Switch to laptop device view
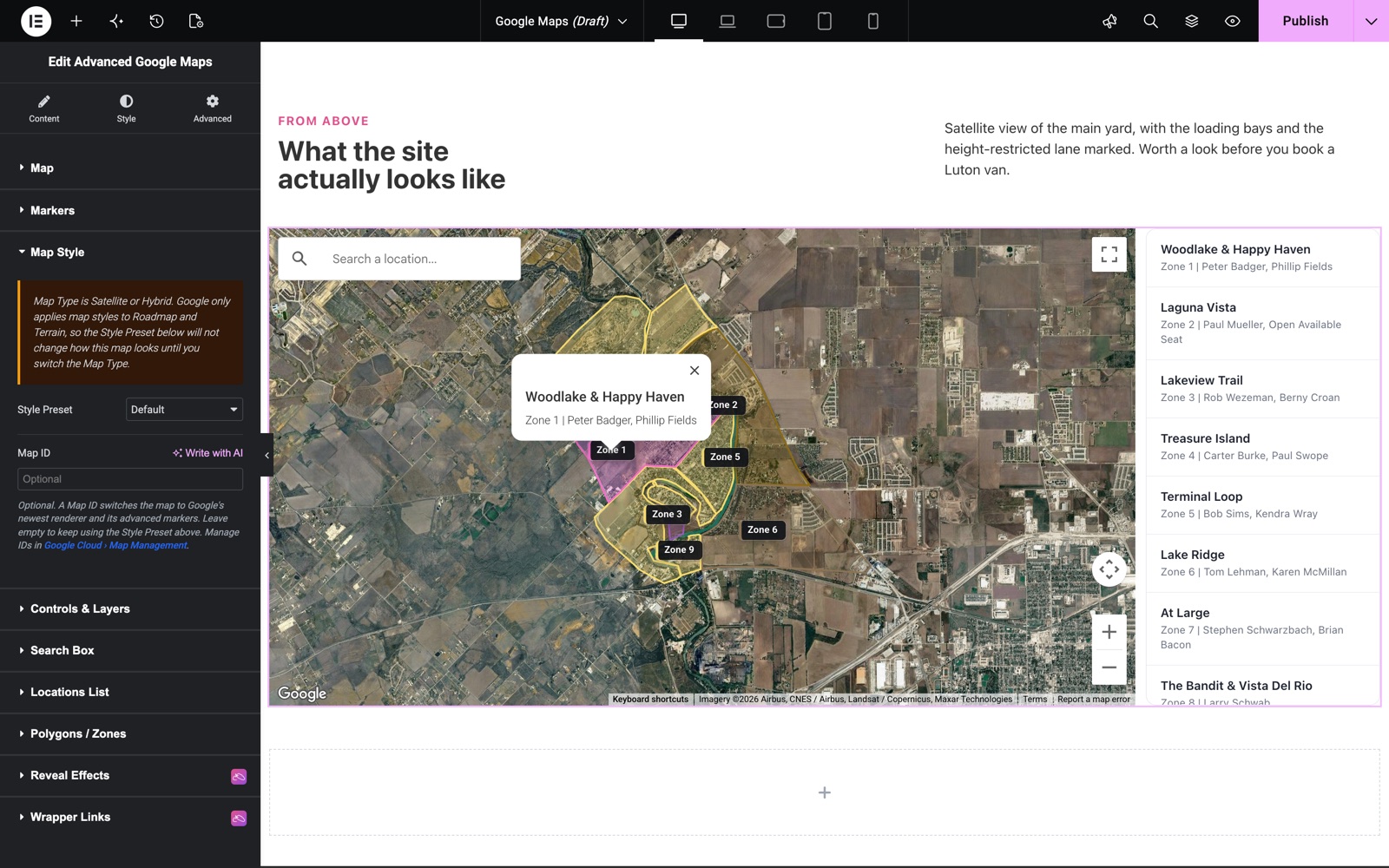 pos(727,21)
